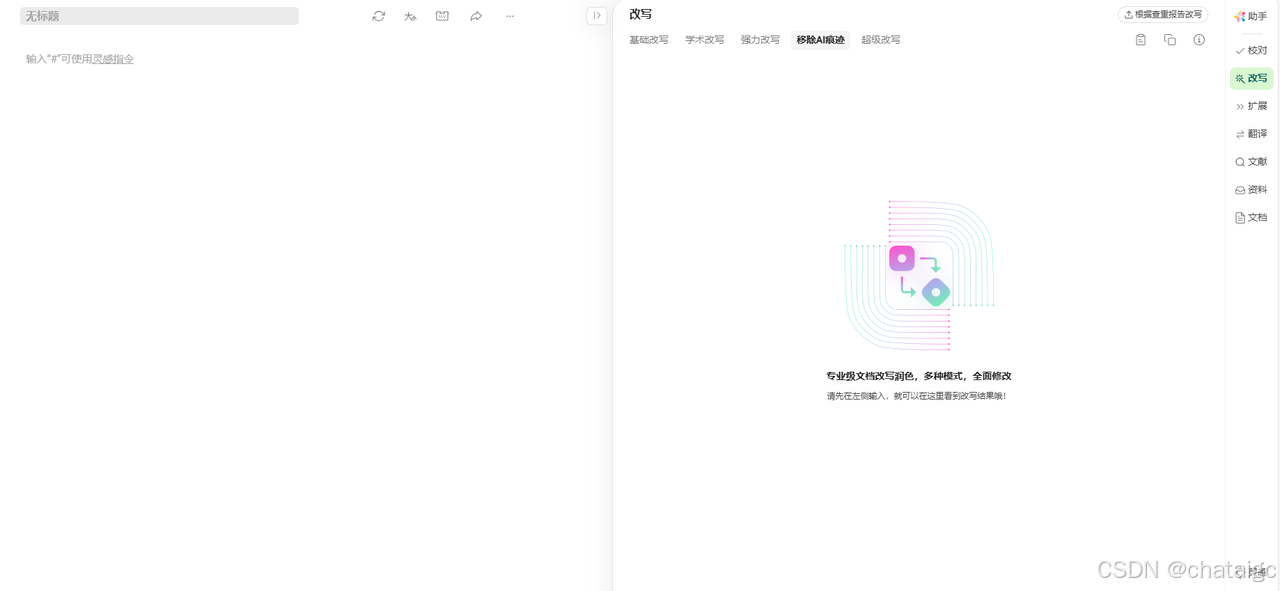
Task: Click the text 专业级文档改写润色，多种模式，全面修改
Action: pos(919,376)
